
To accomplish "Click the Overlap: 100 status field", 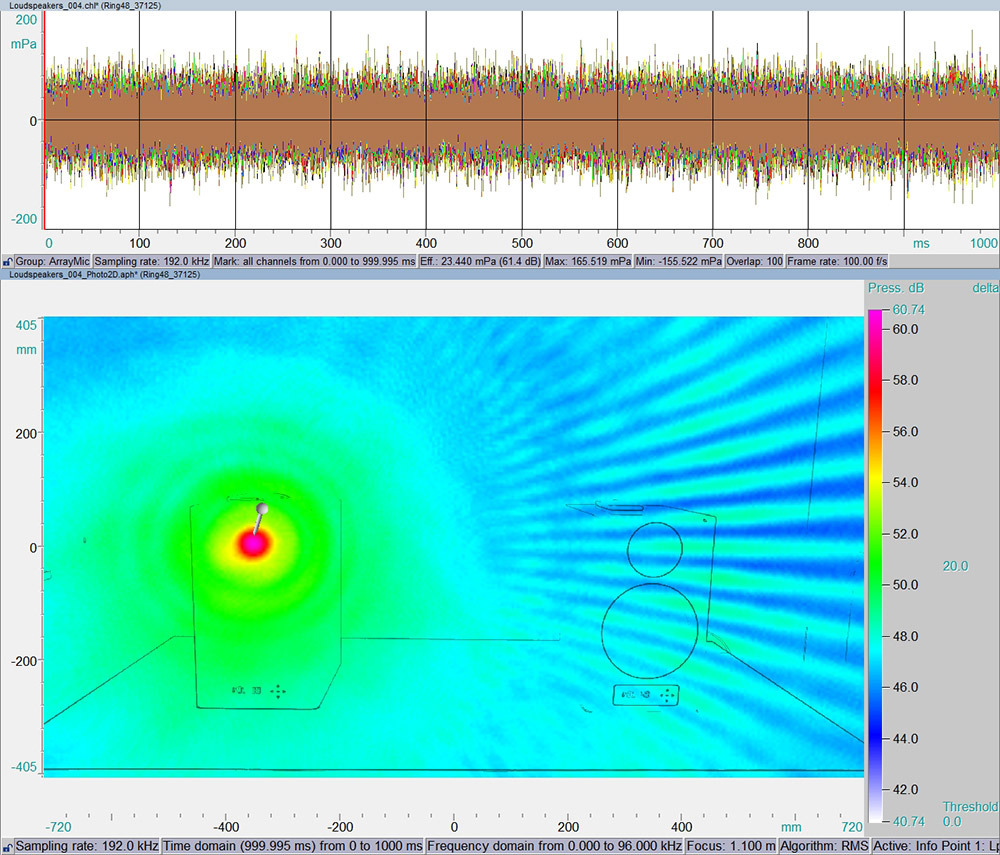I will 754,261.
